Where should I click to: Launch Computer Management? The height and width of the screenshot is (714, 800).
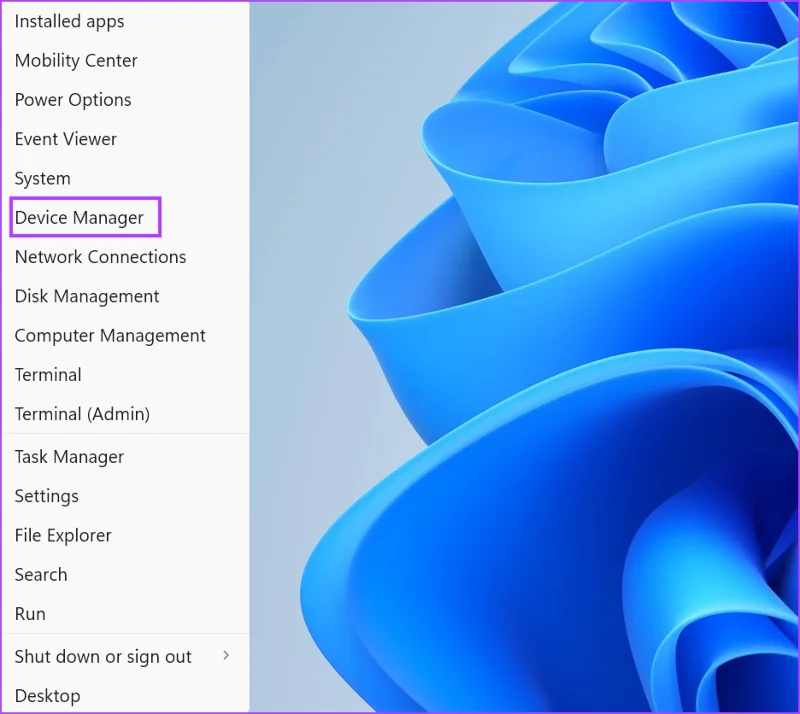(110, 335)
